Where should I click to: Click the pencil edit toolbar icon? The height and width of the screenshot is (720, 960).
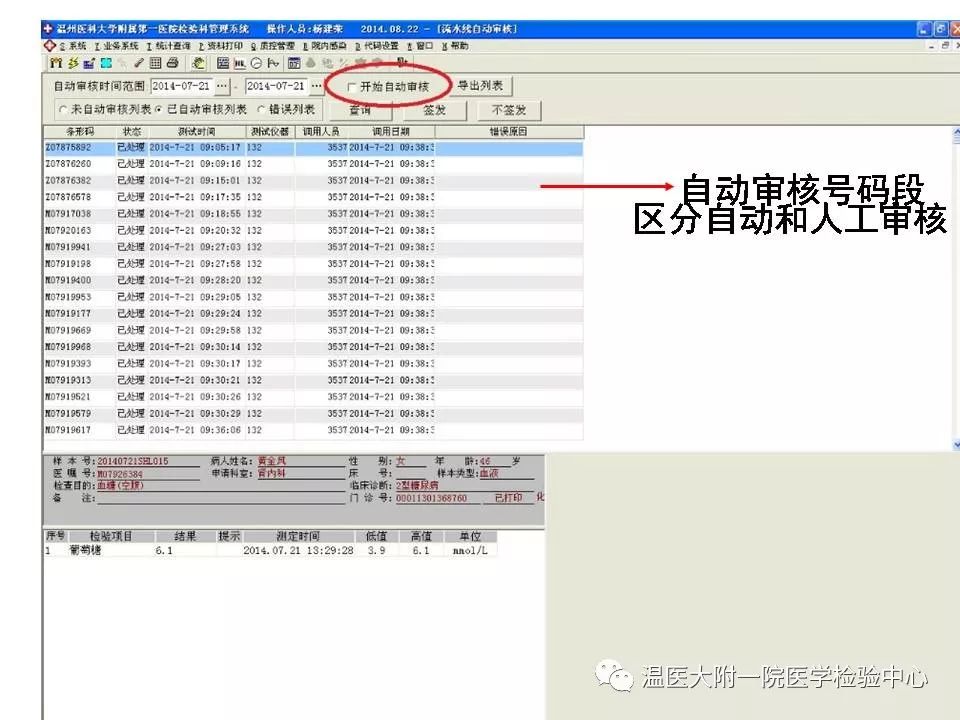pyautogui.click(x=139, y=63)
